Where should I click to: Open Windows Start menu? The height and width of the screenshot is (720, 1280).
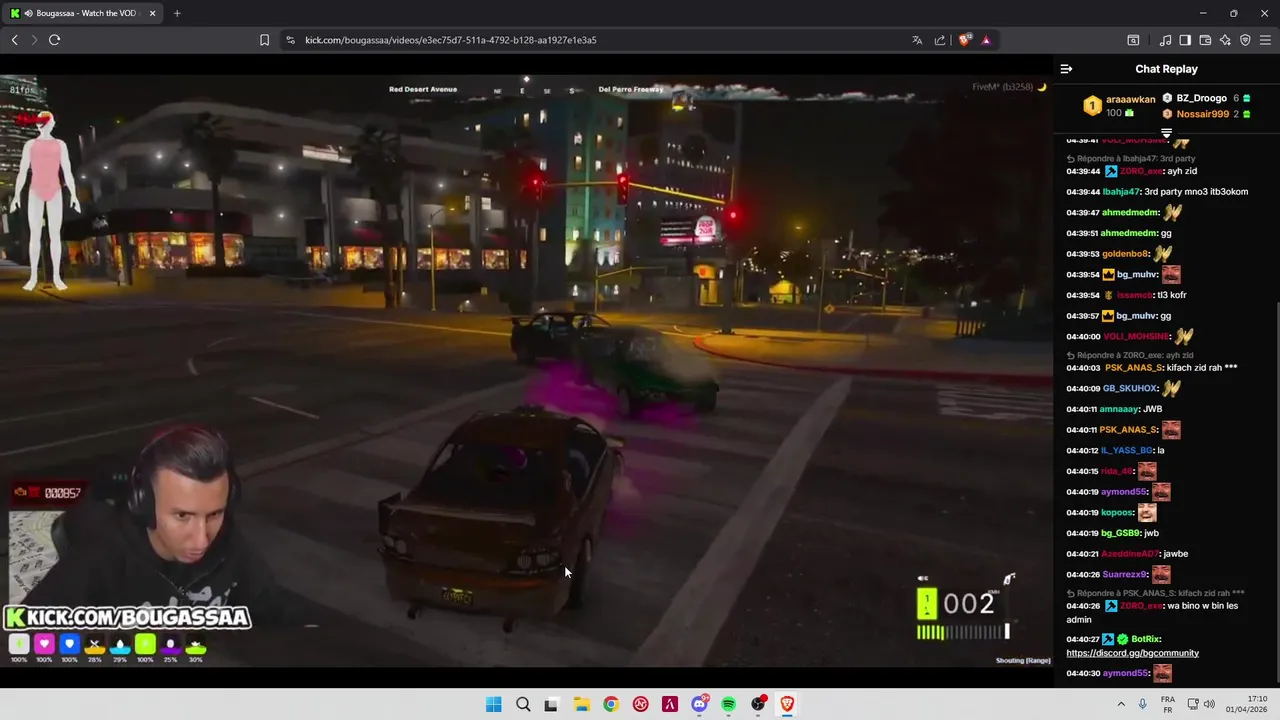[x=493, y=704]
